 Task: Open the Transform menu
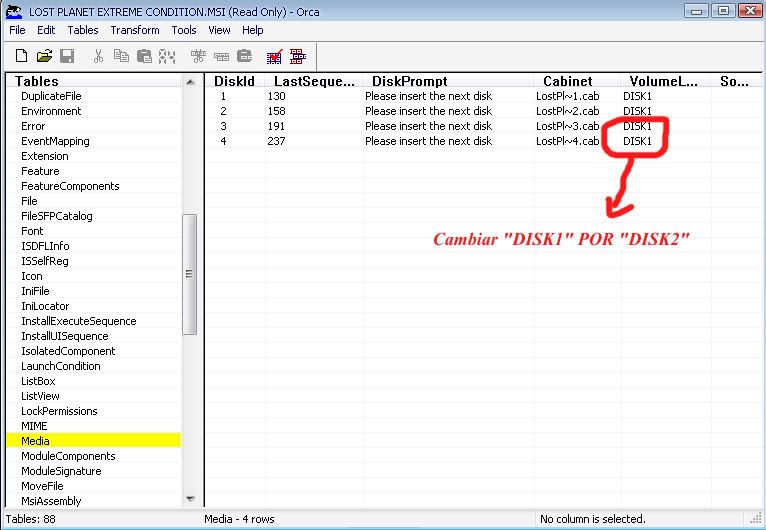[x=135, y=30]
